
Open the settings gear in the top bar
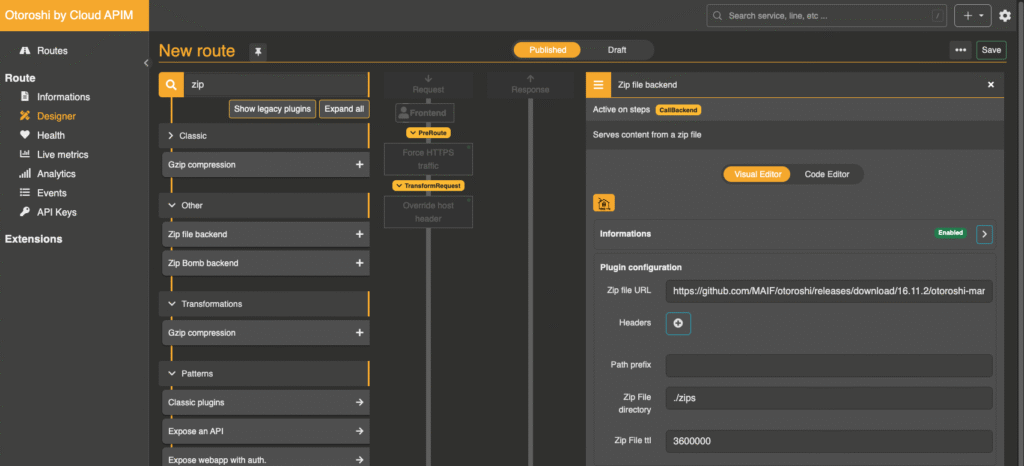click(x=1005, y=16)
